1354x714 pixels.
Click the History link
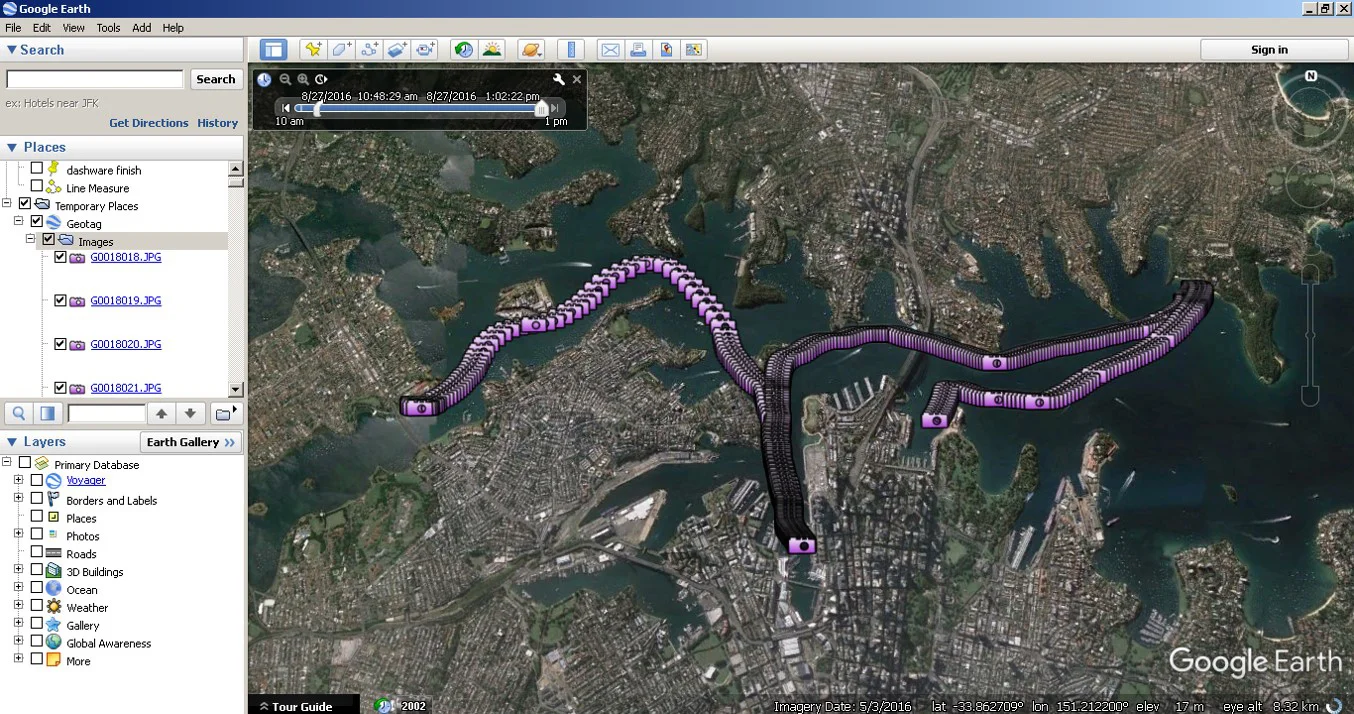point(218,123)
